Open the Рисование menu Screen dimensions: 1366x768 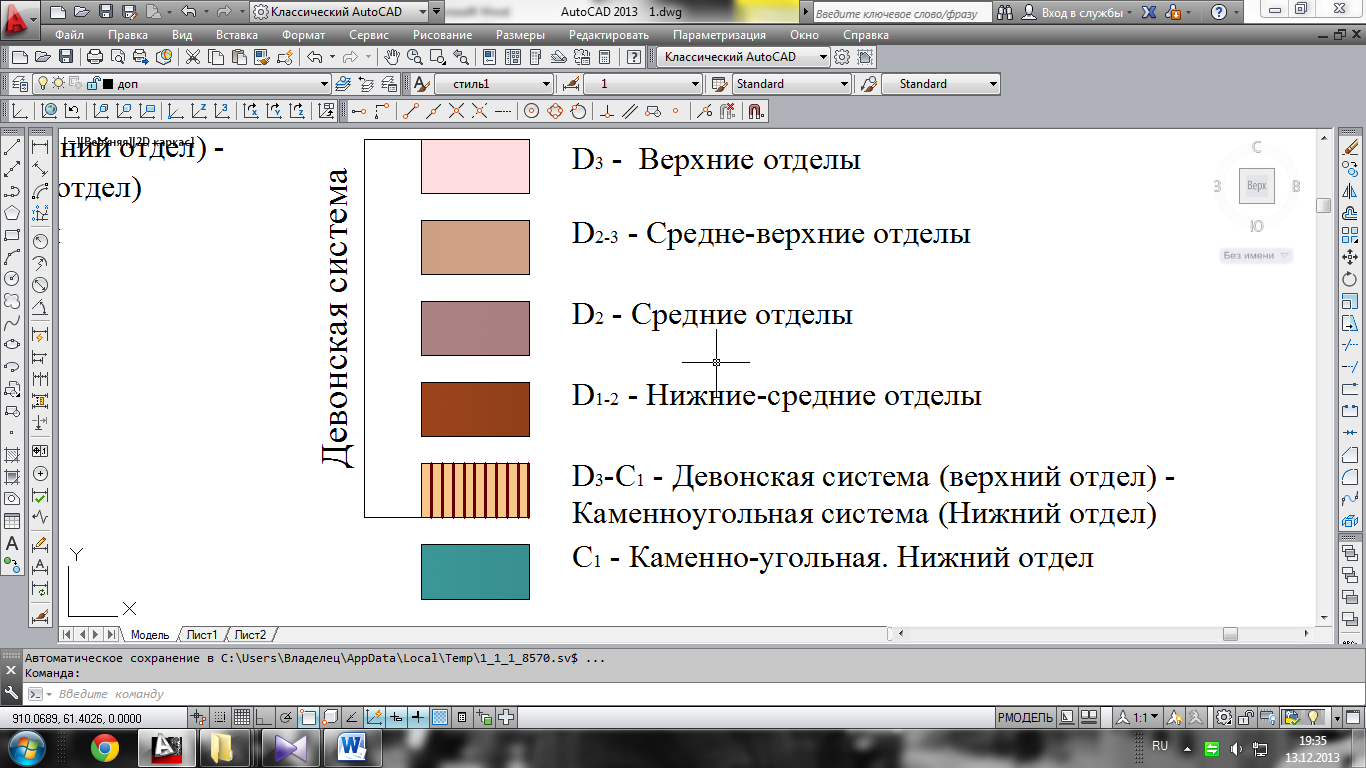[x=444, y=35]
